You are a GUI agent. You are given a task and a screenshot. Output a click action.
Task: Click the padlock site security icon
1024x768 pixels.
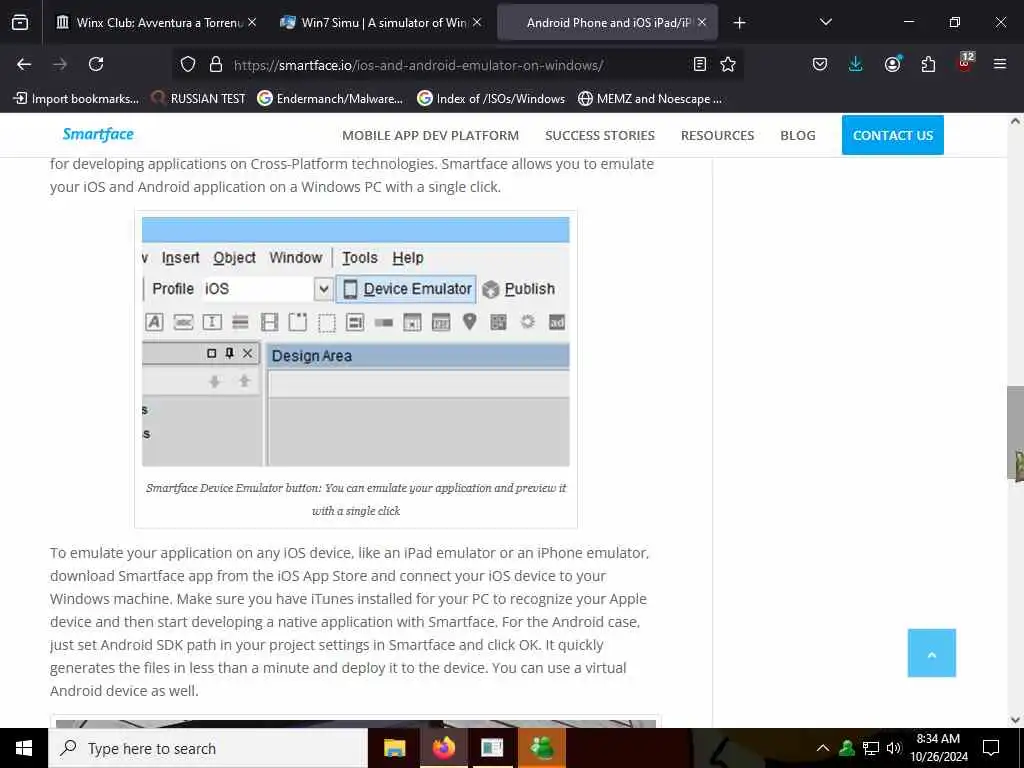[216, 64]
